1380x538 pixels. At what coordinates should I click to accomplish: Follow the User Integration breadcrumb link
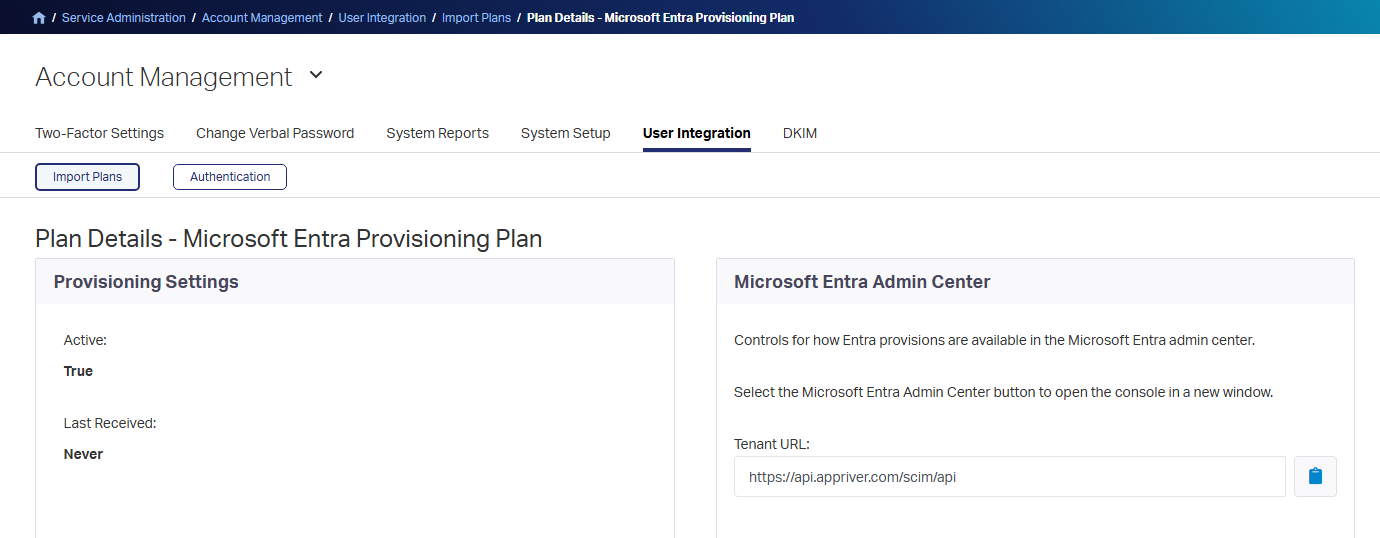click(382, 18)
